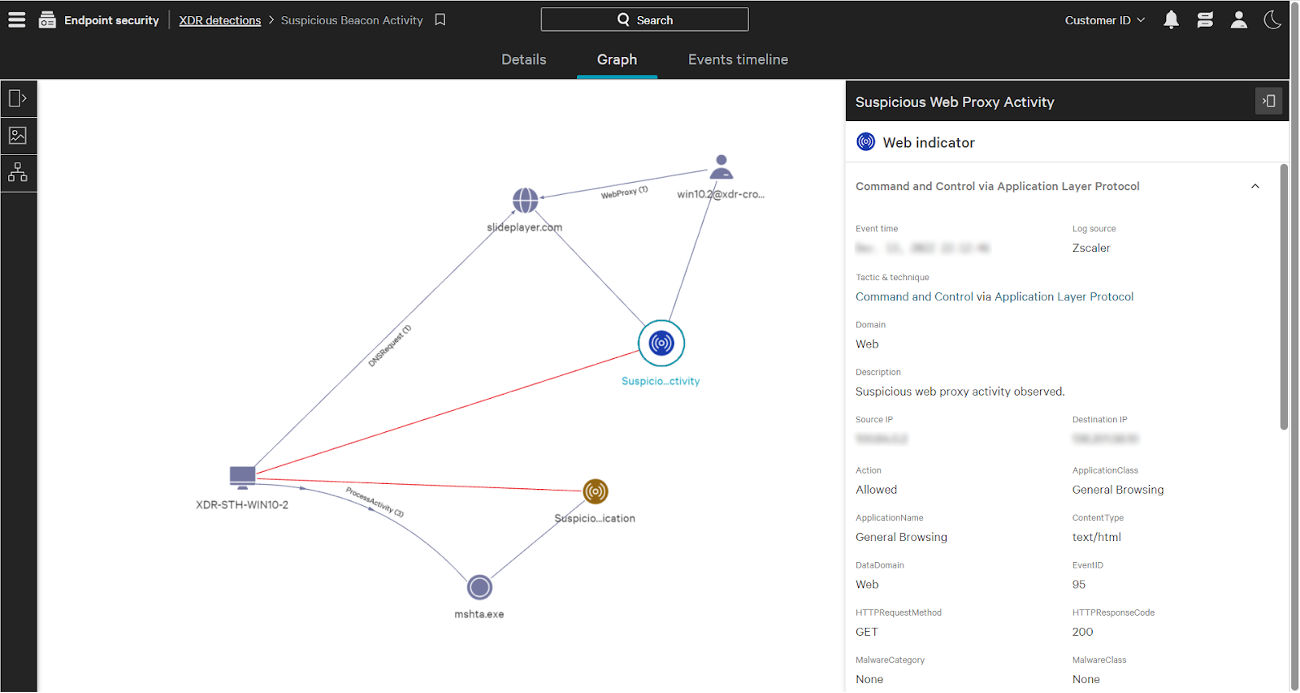Switch to the Details tab

pyautogui.click(x=524, y=59)
